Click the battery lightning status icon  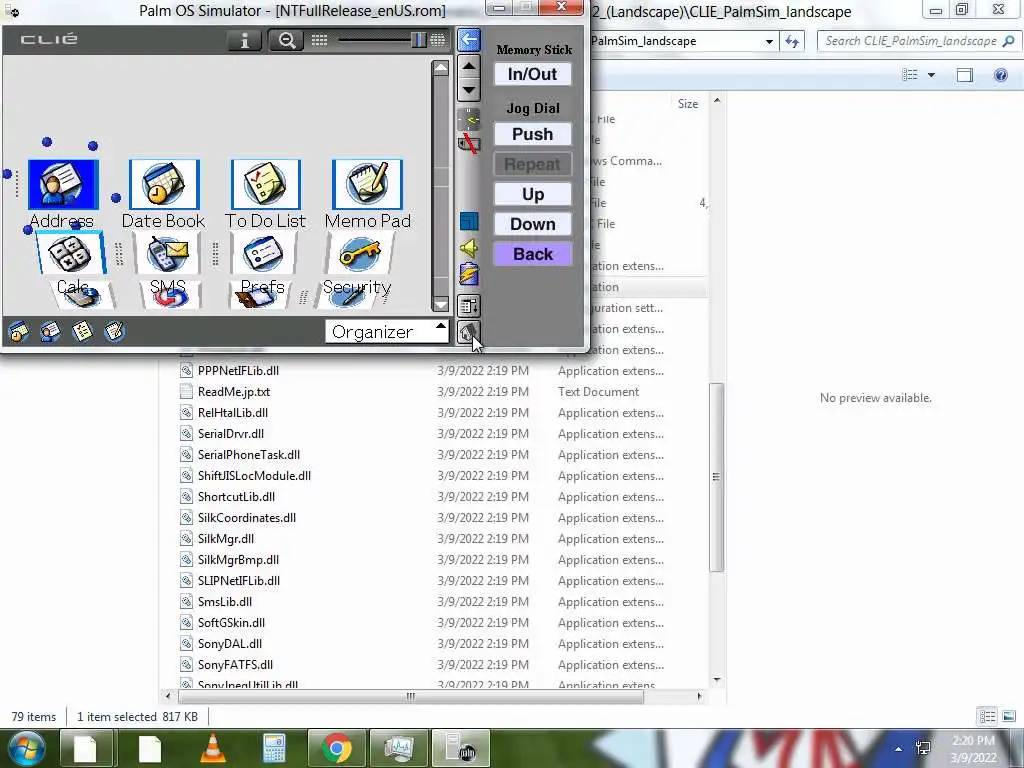pos(468,274)
